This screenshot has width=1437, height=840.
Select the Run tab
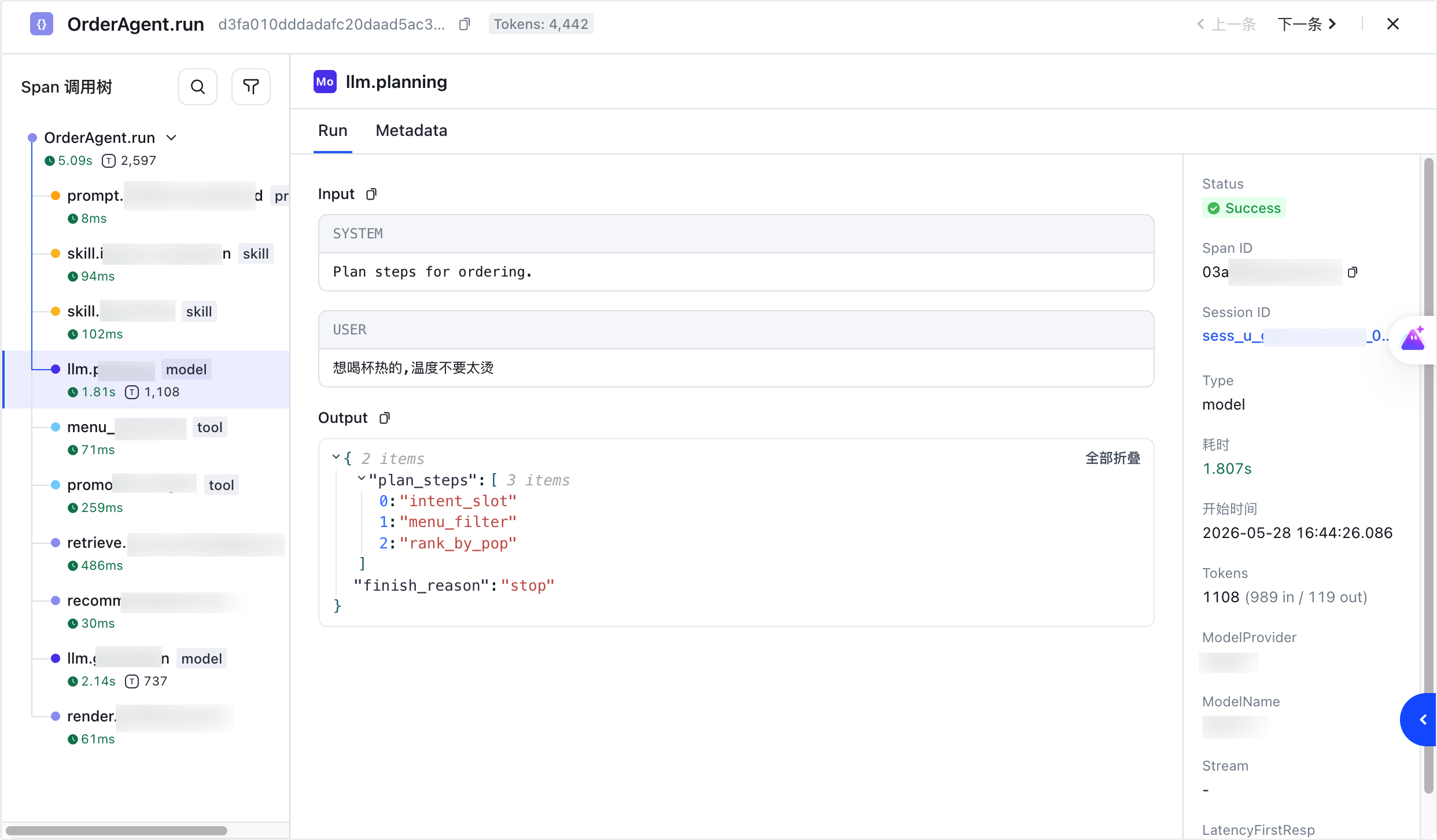click(333, 131)
